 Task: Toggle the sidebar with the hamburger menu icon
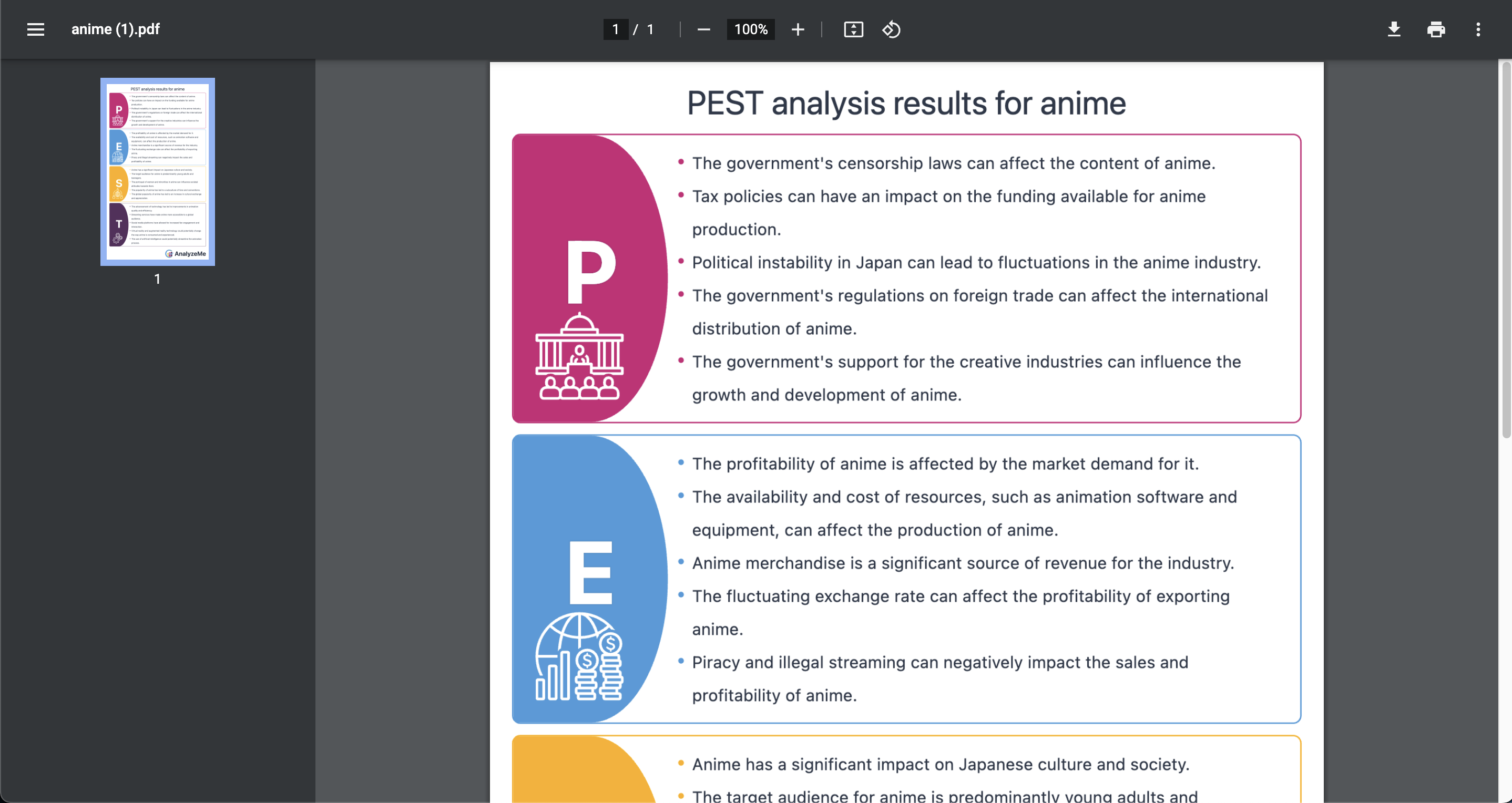coord(35,29)
